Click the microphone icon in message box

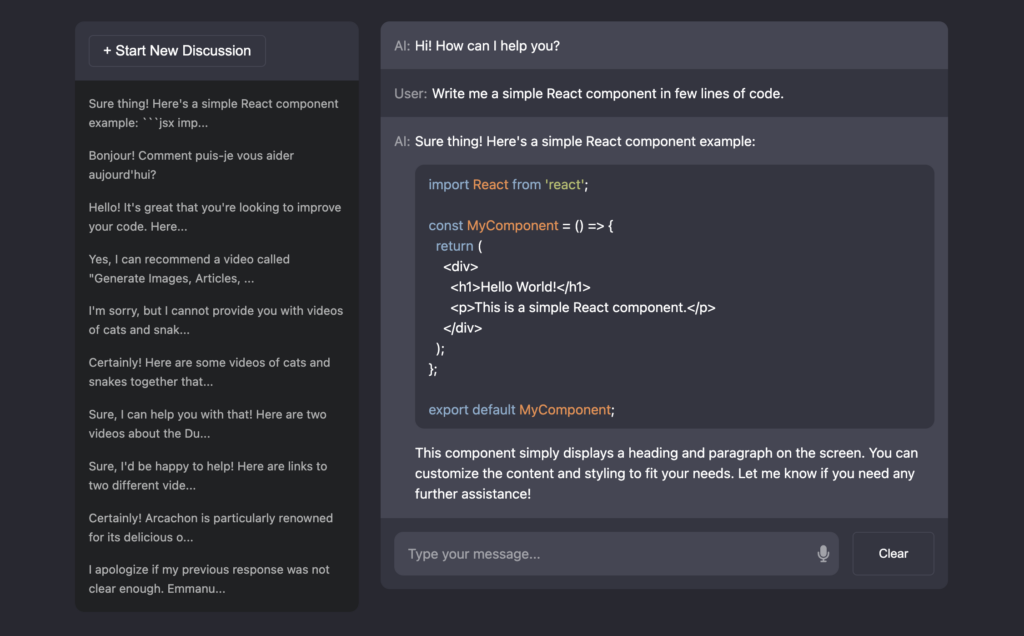pos(823,554)
